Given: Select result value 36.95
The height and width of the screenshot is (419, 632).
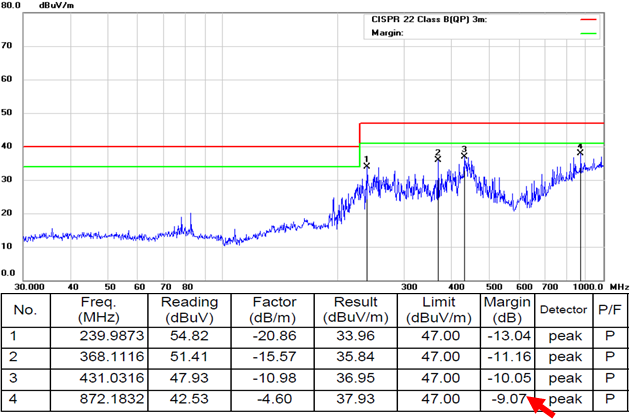Looking at the screenshot, I should [356, 378].
